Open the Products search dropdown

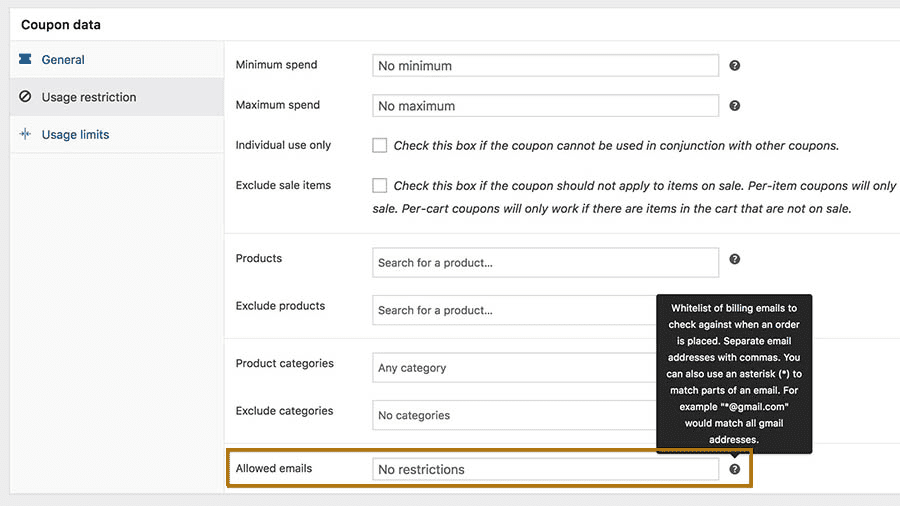click(545, 263)
